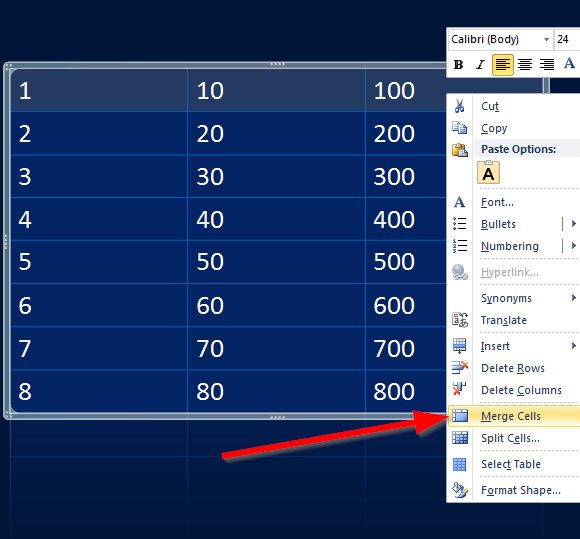
Task: Click the Translate icon
Action: coord(460,320)
